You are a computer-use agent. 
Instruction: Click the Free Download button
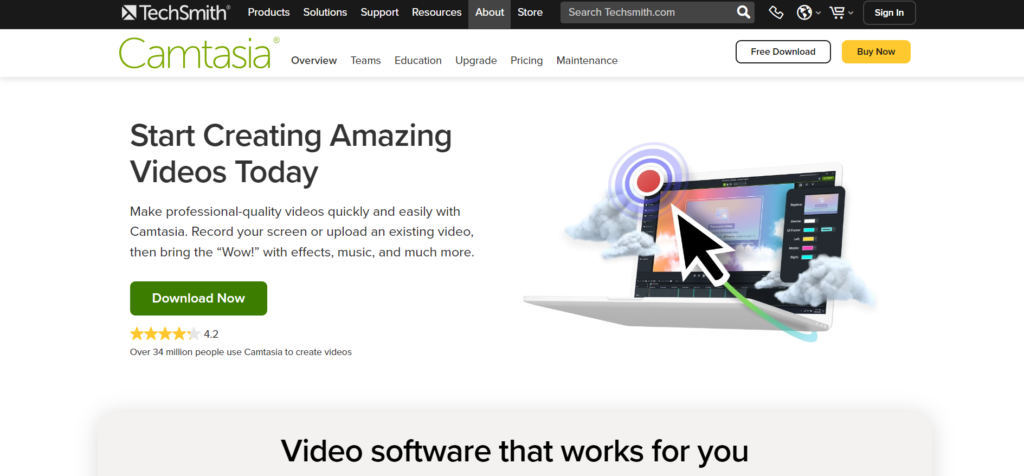(783, 52)
